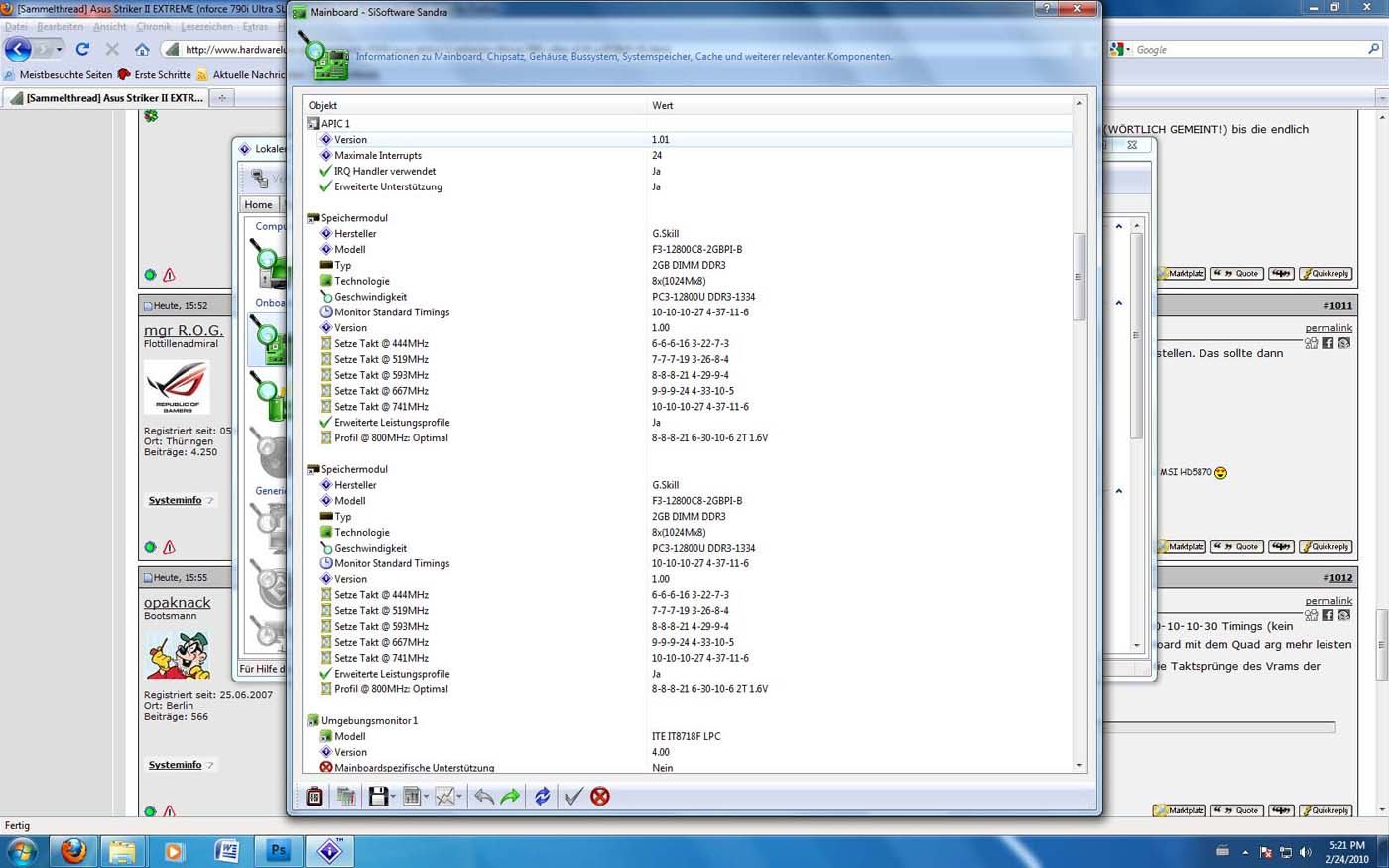1389x868 pixels.
Task: Click the Sammelthread Asus Striker browser tab
Action: pos(106,97)
